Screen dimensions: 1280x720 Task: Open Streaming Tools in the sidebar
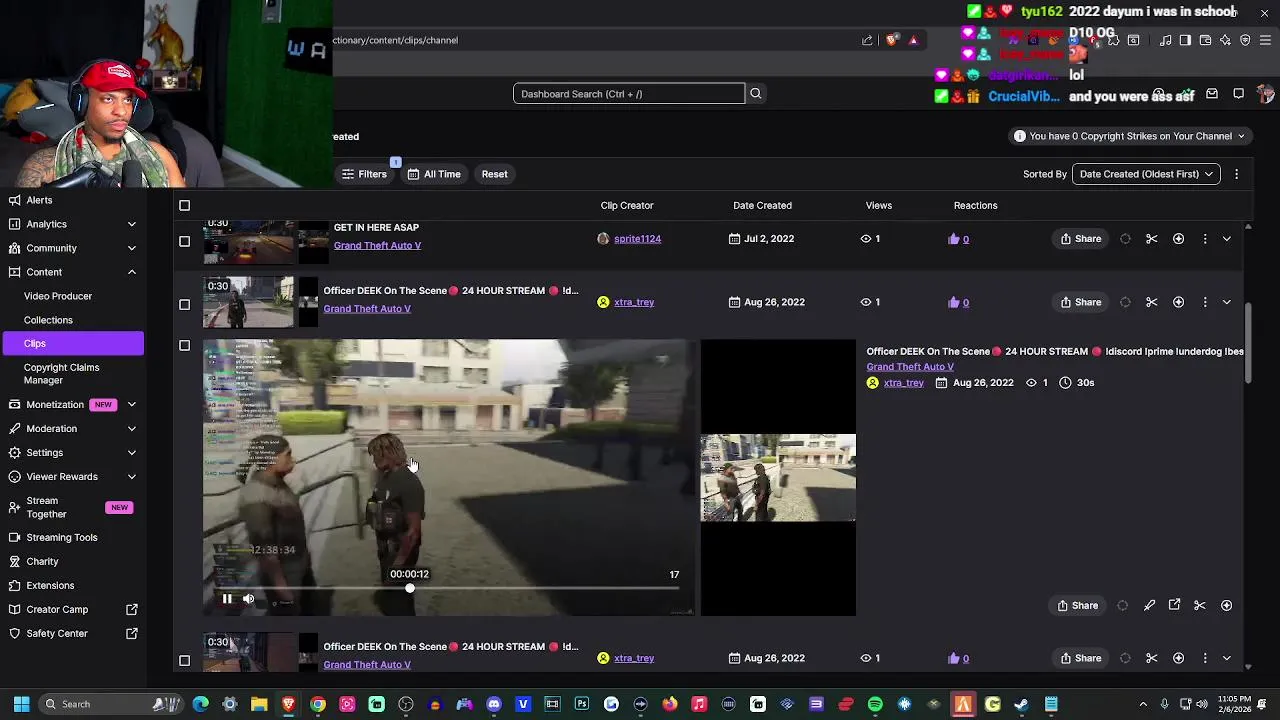coord(62,537)
